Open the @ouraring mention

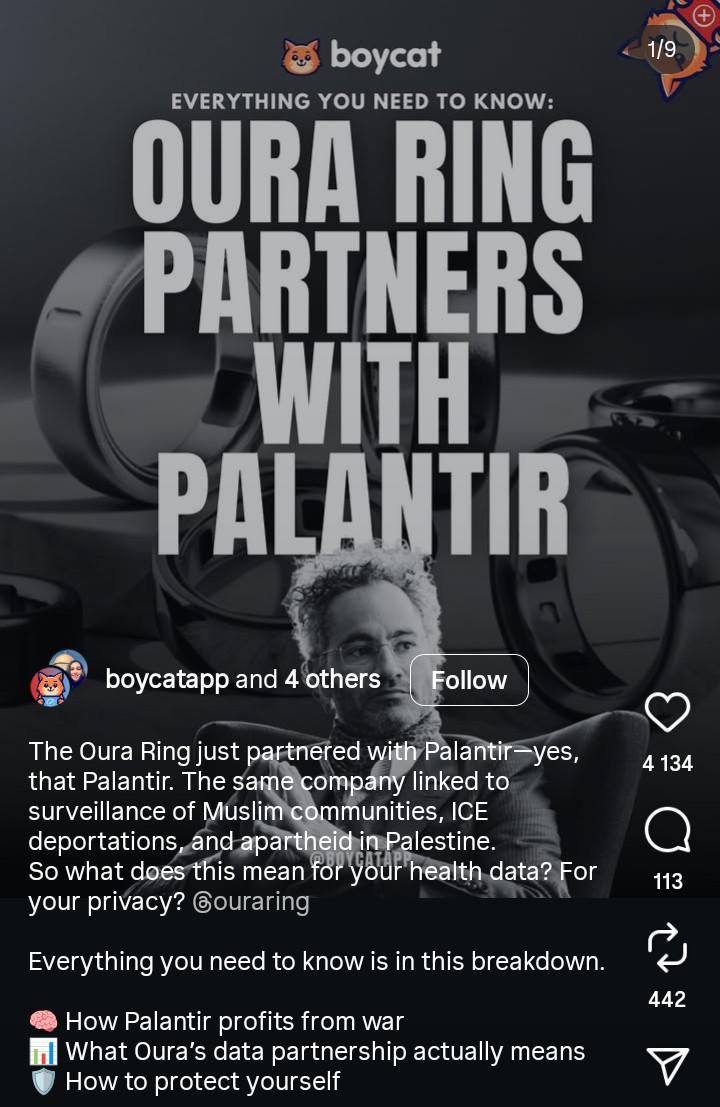click(x=251, y=902)
